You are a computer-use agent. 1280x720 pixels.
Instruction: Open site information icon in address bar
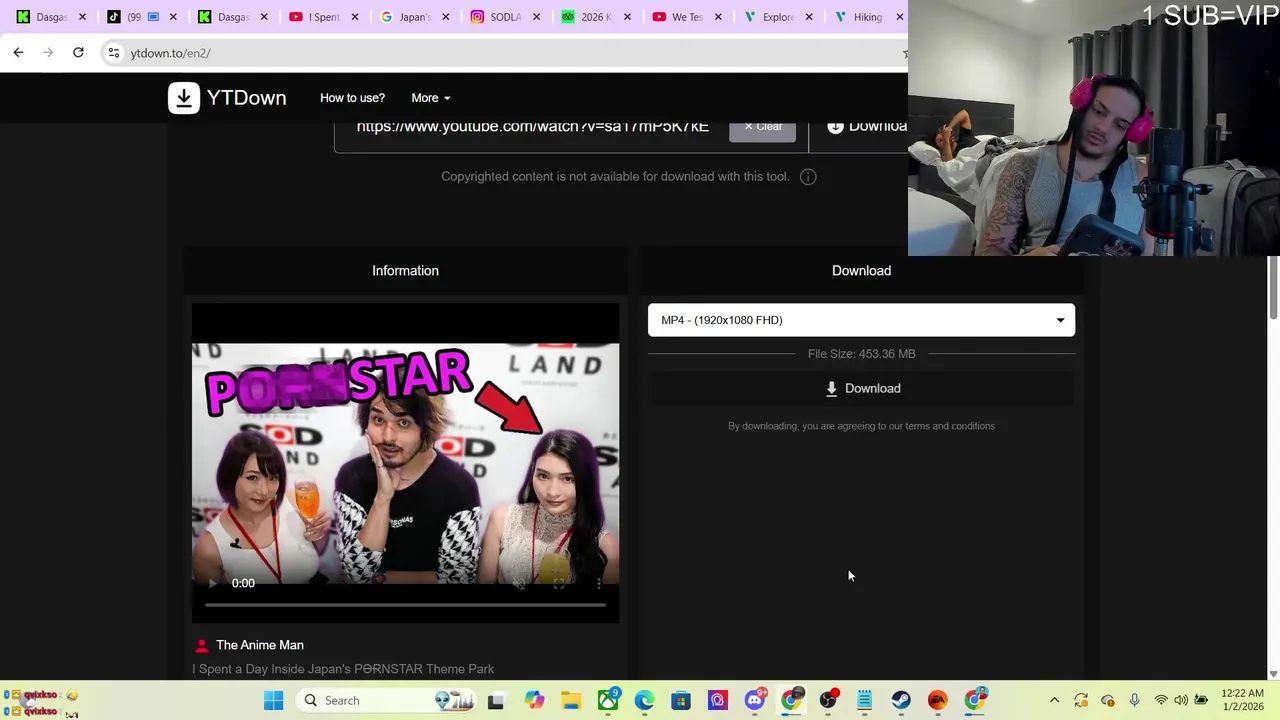[x=113, y=53]
